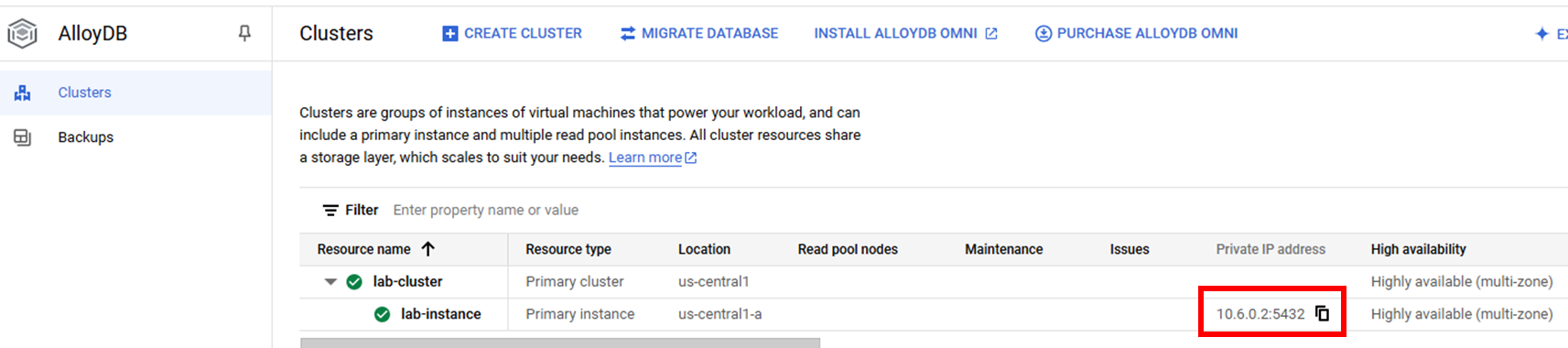
Task: Click the Resource type column header
Action: tap(568, 249)
